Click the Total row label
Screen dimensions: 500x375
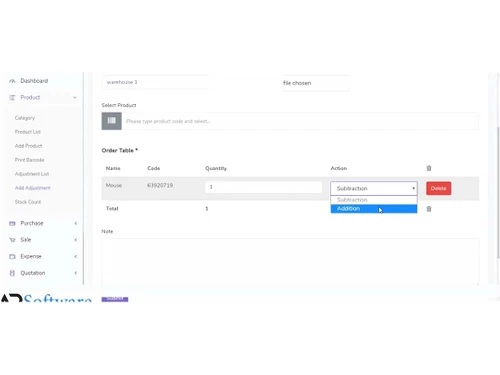[112, 209]
